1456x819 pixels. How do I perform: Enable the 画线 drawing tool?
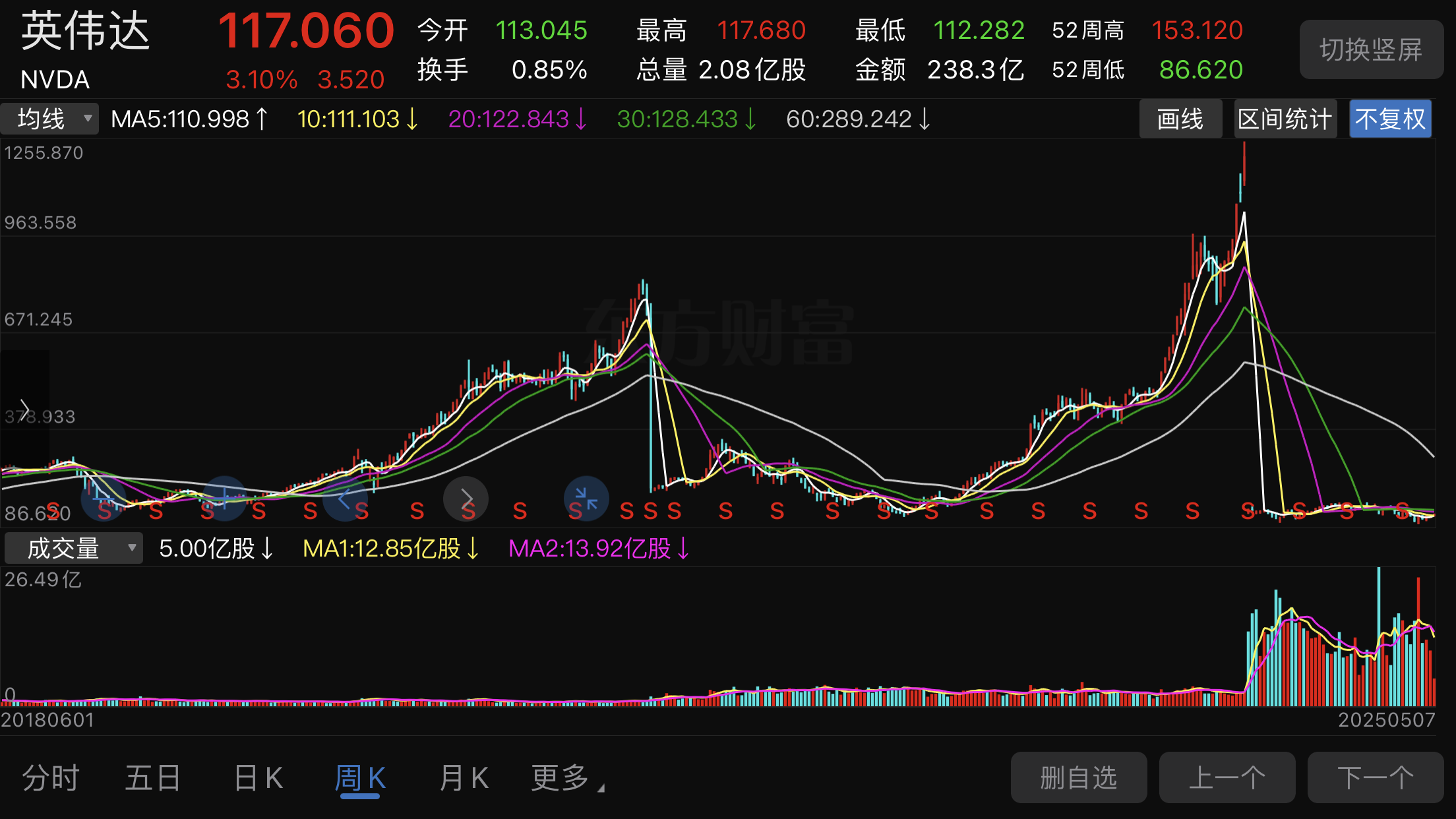(x=1180, y=119)
